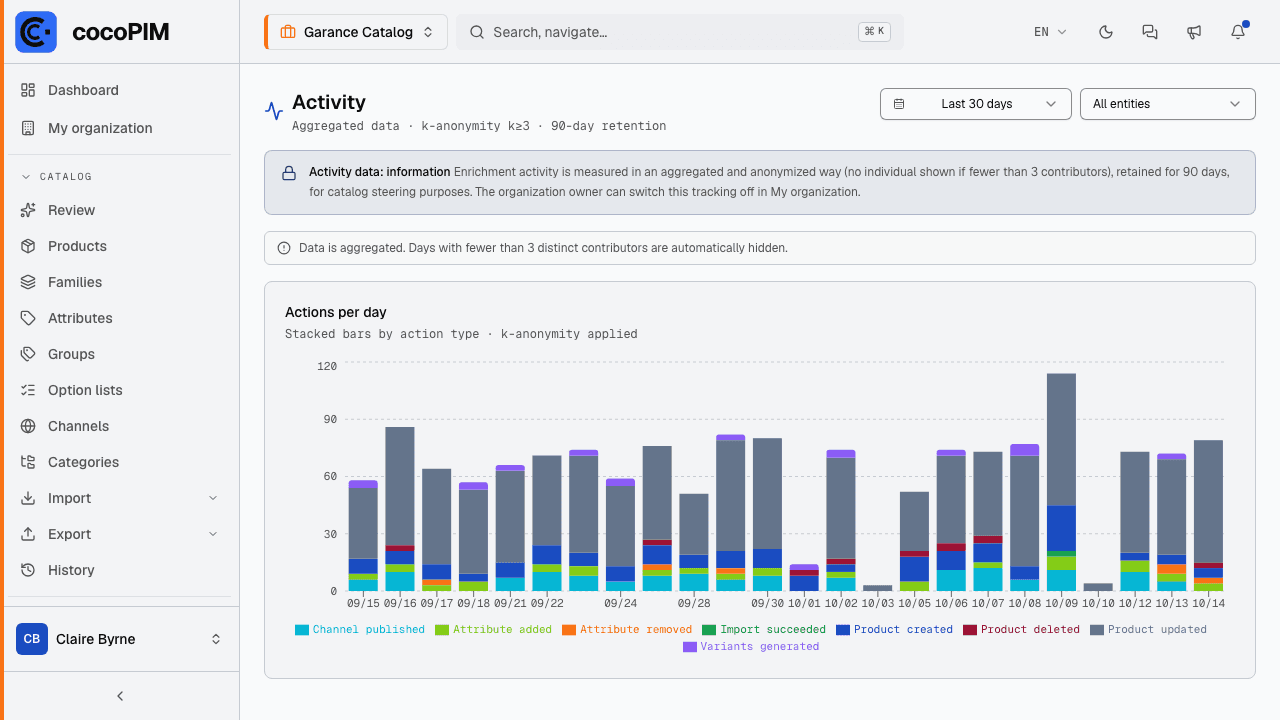Click the Attributes tag icon
The width and height of the screenshot is (1280, 720).
pos(28,318)
